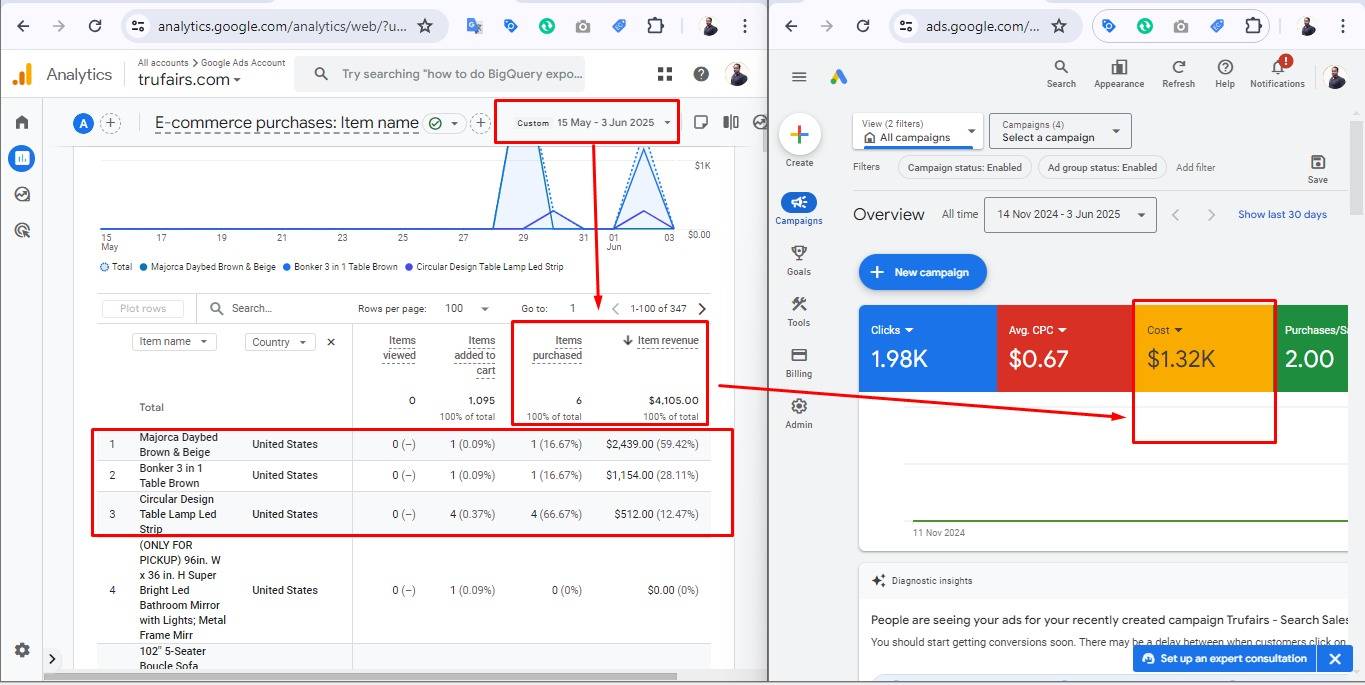Click Analytics account profile avatar
Image resolution: width=1365 pixels, height=685 pixels.
[x=737, y=74]
